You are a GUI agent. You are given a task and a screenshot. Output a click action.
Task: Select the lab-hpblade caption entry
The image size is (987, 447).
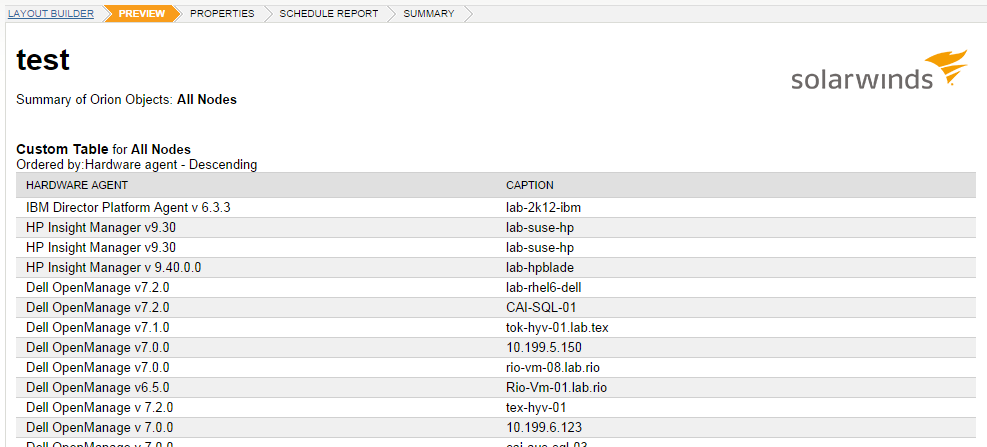pyautogui.click(x=540, y=268)
